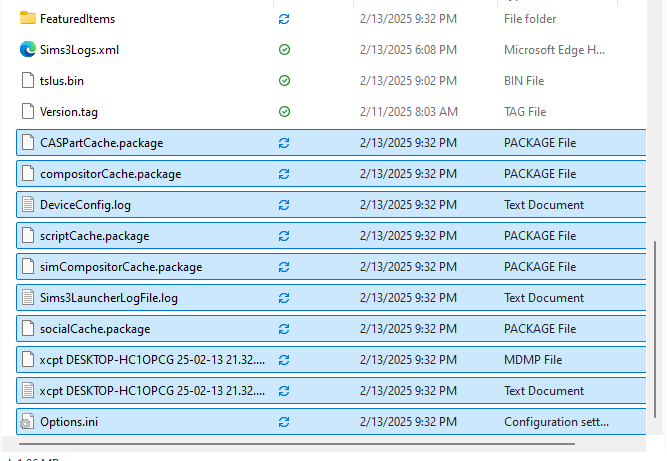The width and height of the screenshot is (667, 461).
Task: Click the green checkmark next to Version.tag
Action: [x=284, y=111]
